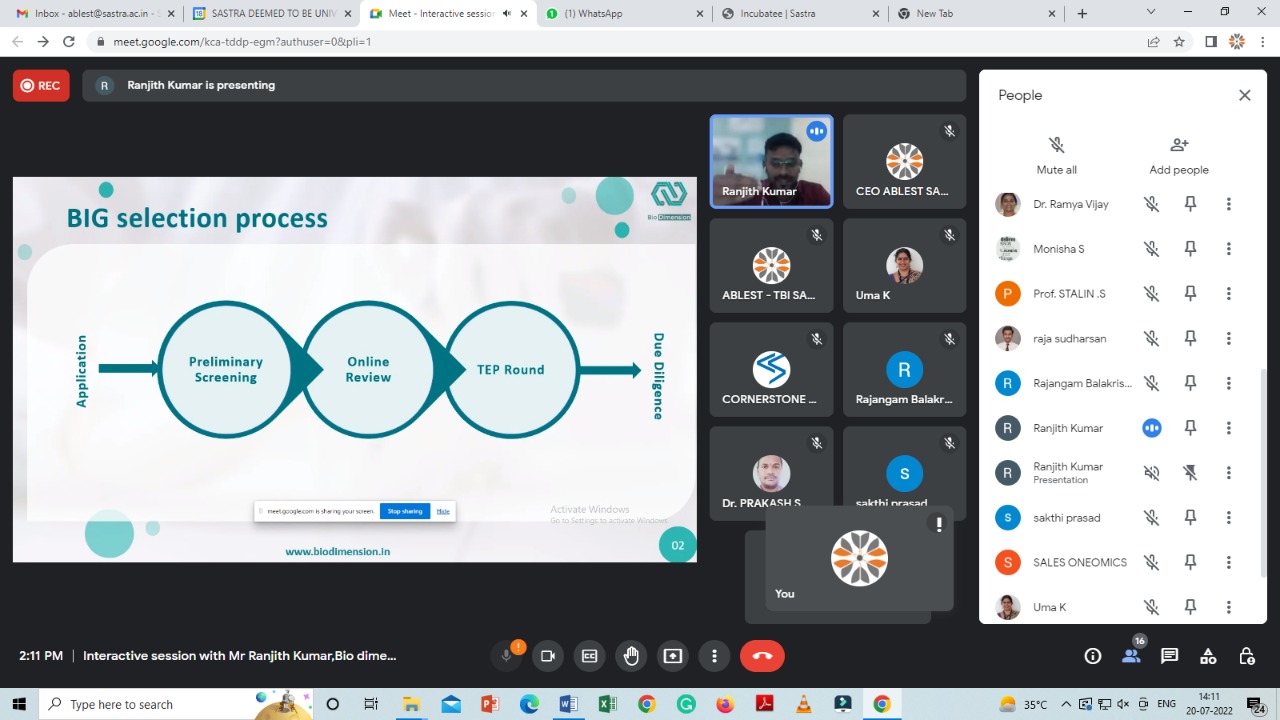Click the Mute all button

(1056, 155)
